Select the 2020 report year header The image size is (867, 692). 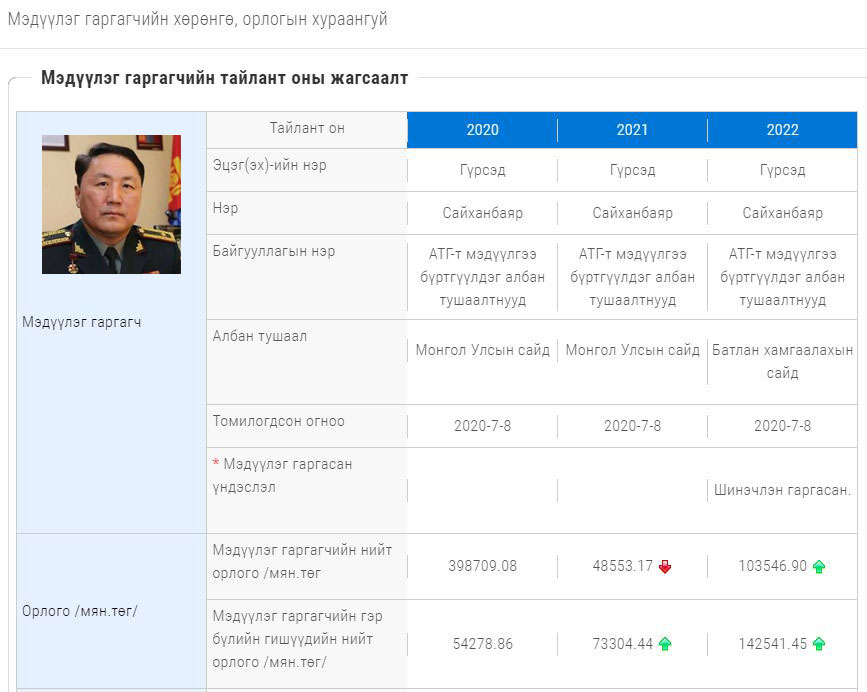pyautogui.click(x=482, y=130)
